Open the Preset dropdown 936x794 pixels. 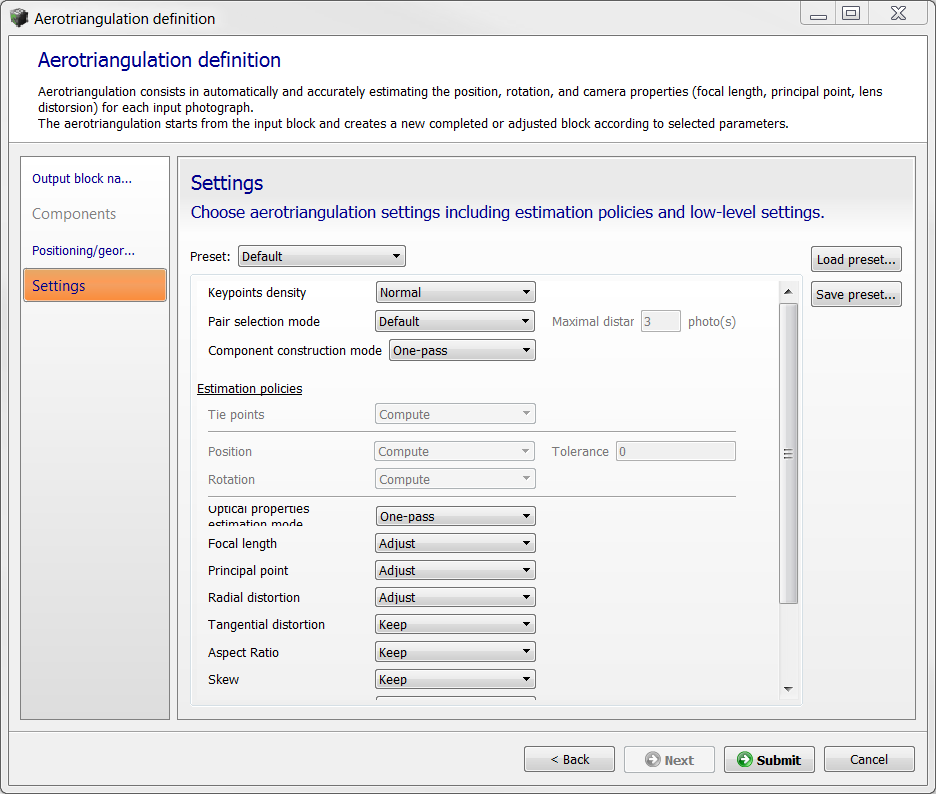(321, 256)
